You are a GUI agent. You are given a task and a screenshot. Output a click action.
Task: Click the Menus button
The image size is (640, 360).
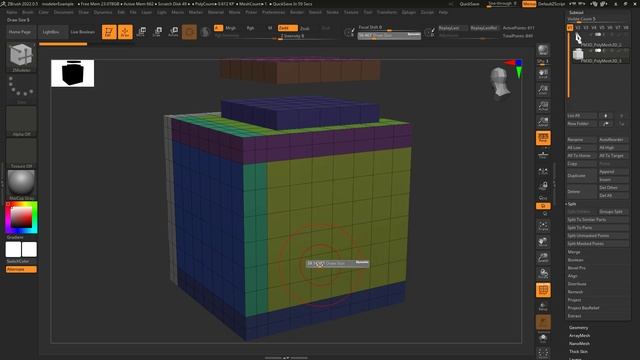(x=529, y=4)
